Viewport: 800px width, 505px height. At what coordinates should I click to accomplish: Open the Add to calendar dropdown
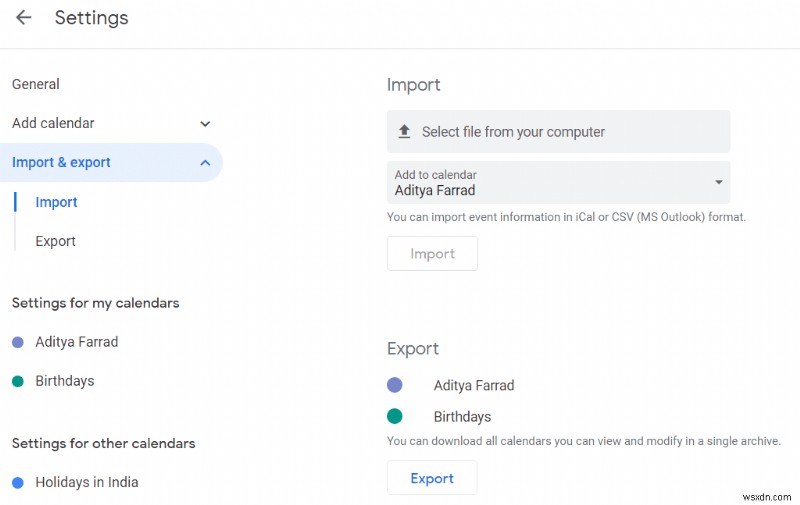coord(558,183)
